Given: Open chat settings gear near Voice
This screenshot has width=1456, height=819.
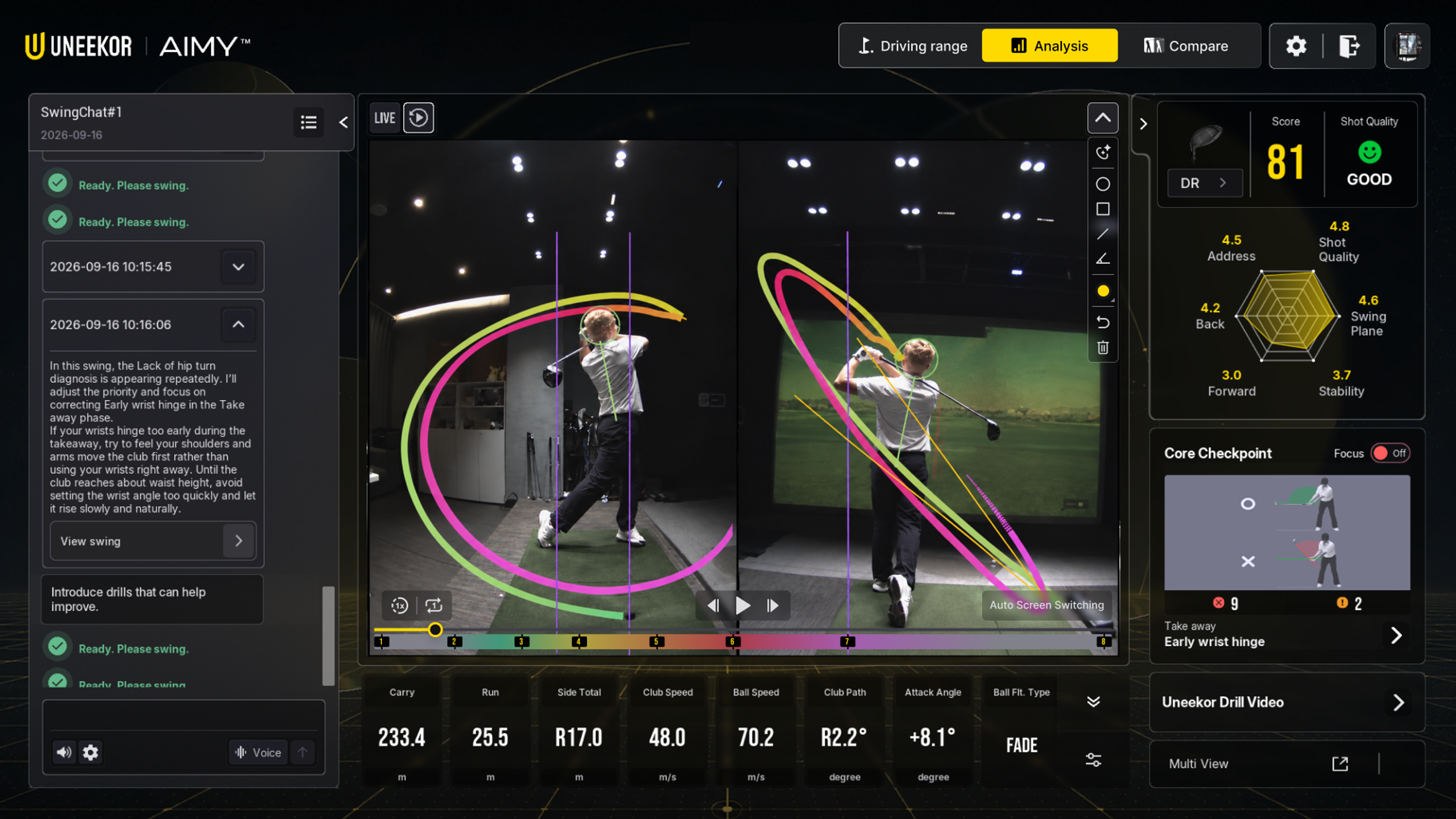Looking at the screenshot, I should pyautogui.click(x=90, y=752).
